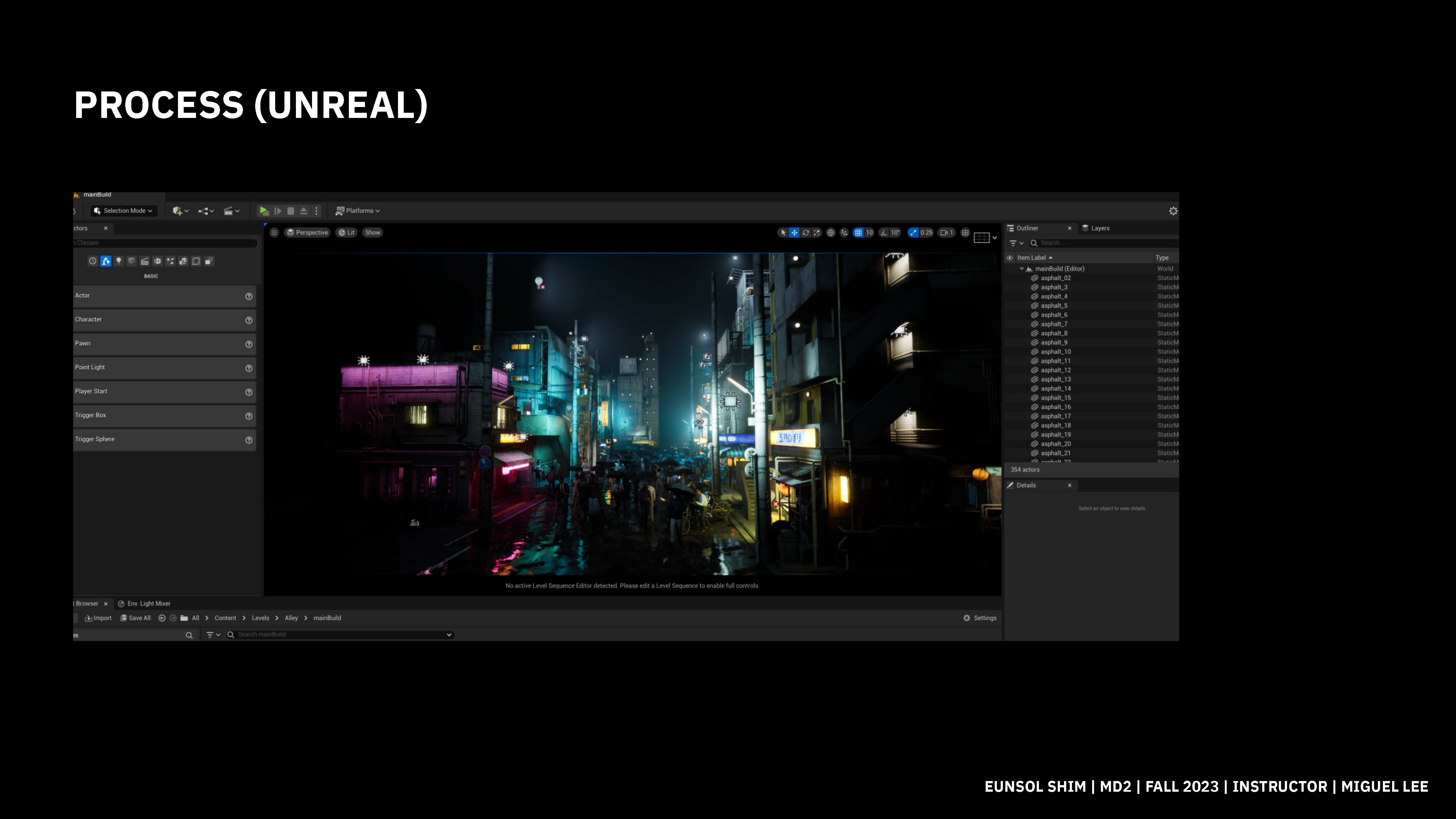The image size is (1456, 819).
Task: Toggle rotation angle snapping
Action: [x=884, y=232]
